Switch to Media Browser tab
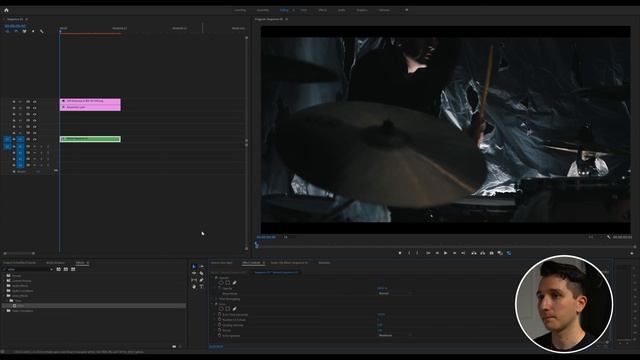This screenshot has width=640, height=360. [55, 263]
